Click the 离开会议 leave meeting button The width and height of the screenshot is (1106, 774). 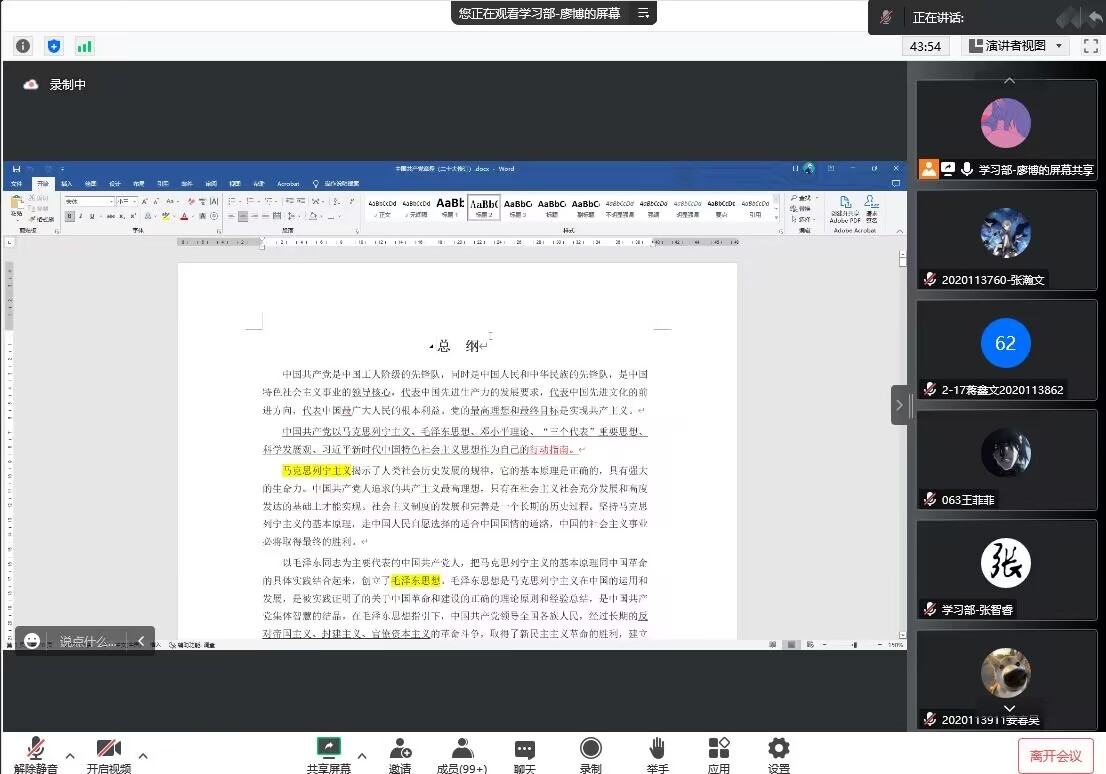pyautogui.click(x=1055, y=756)
